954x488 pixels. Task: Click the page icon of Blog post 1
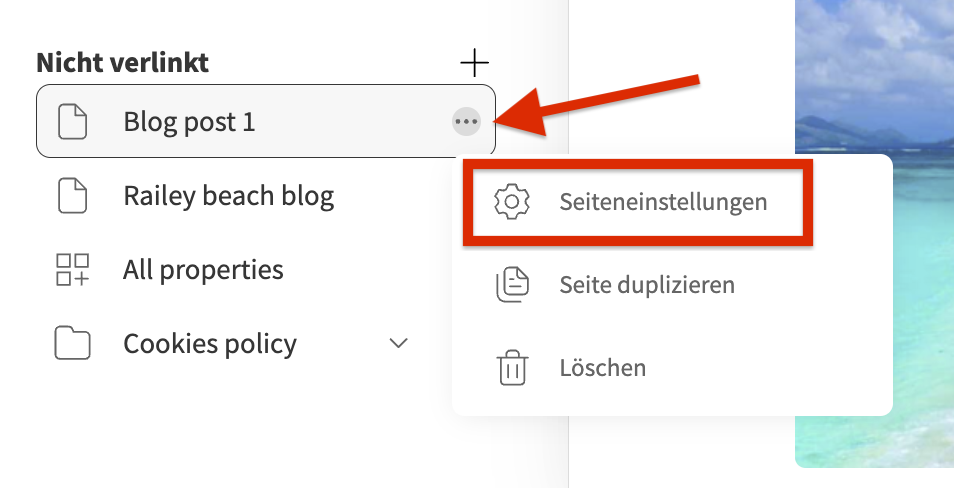(x=72, y=122)
